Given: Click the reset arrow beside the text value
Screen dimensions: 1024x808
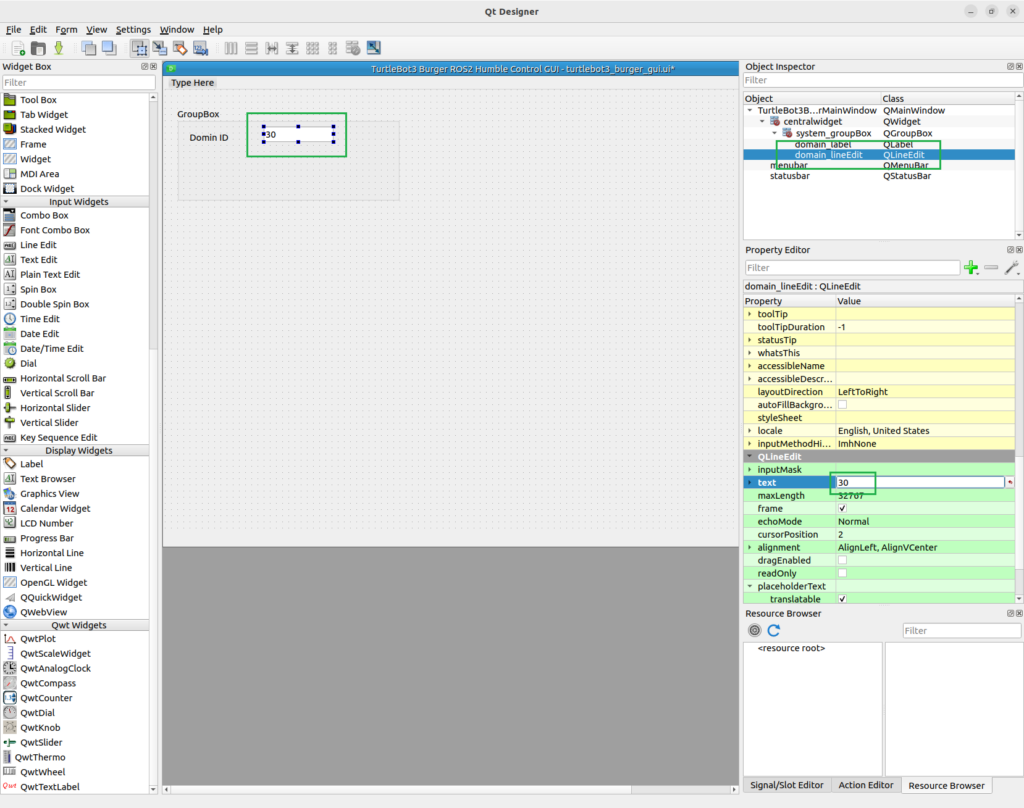Looking at the screenshot, I should [x=1010, y=483].
